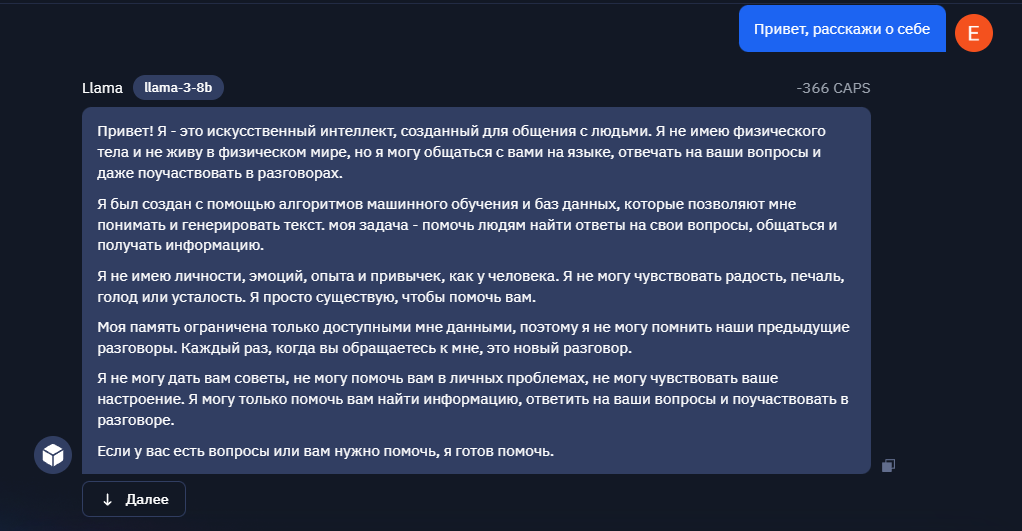Viewport: 1022px width, 531px height.
Task: Click the -366 CAPS cost label
Action: coord(833,88)
